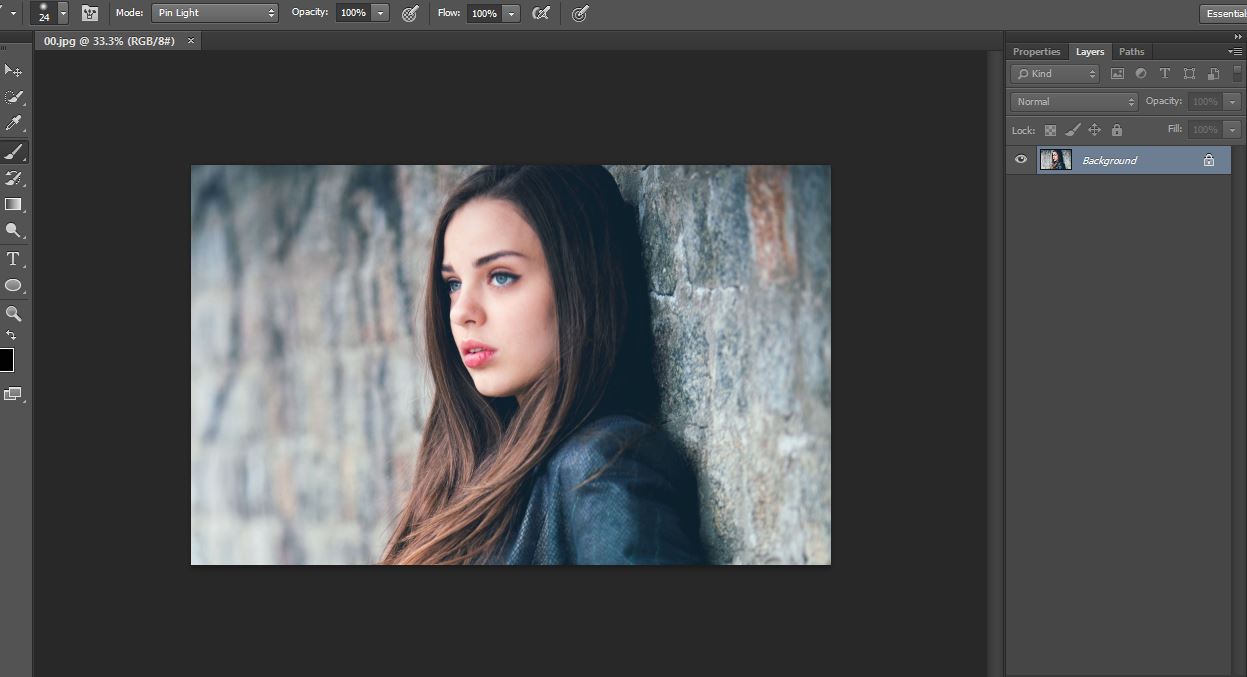Open the brush panel toggle icon
Image resolution: width=1247 pixels, height=677 pixels.
pos(90,13)
